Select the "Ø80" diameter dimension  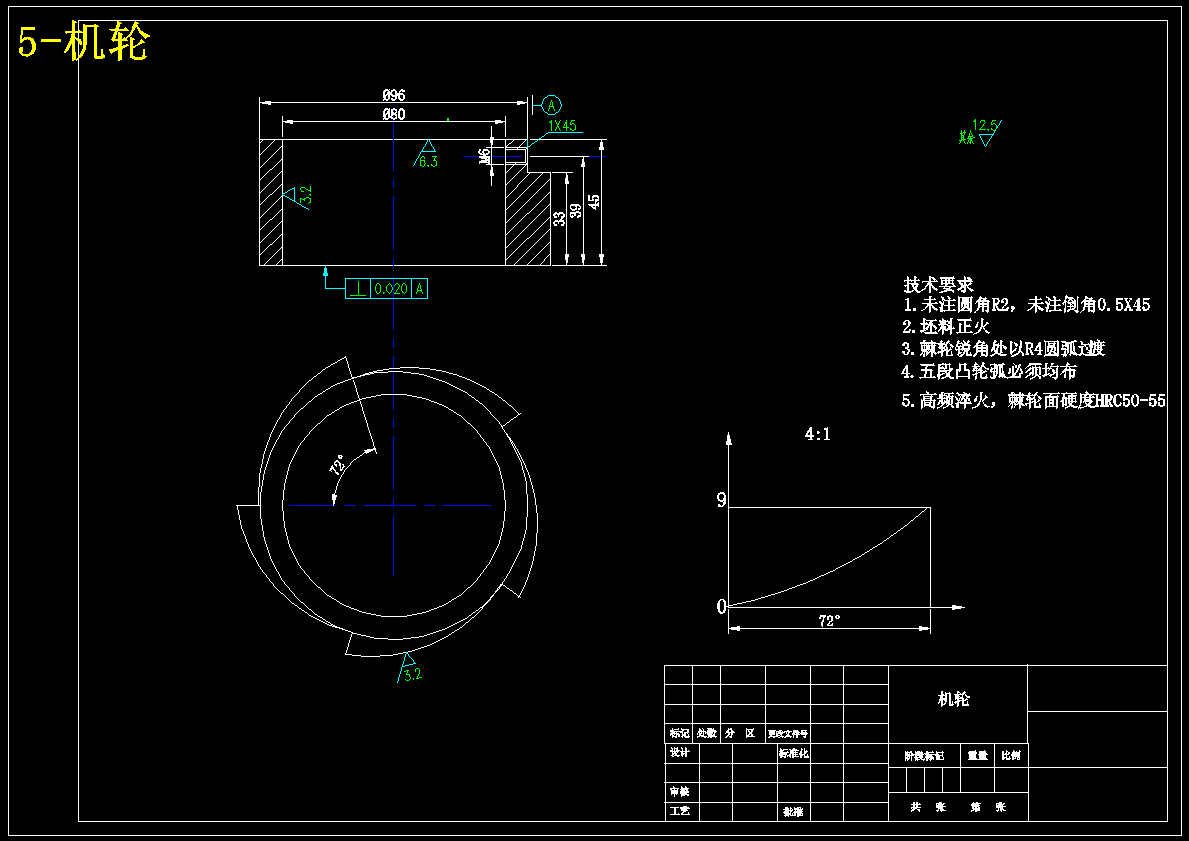tap(394, 115)
